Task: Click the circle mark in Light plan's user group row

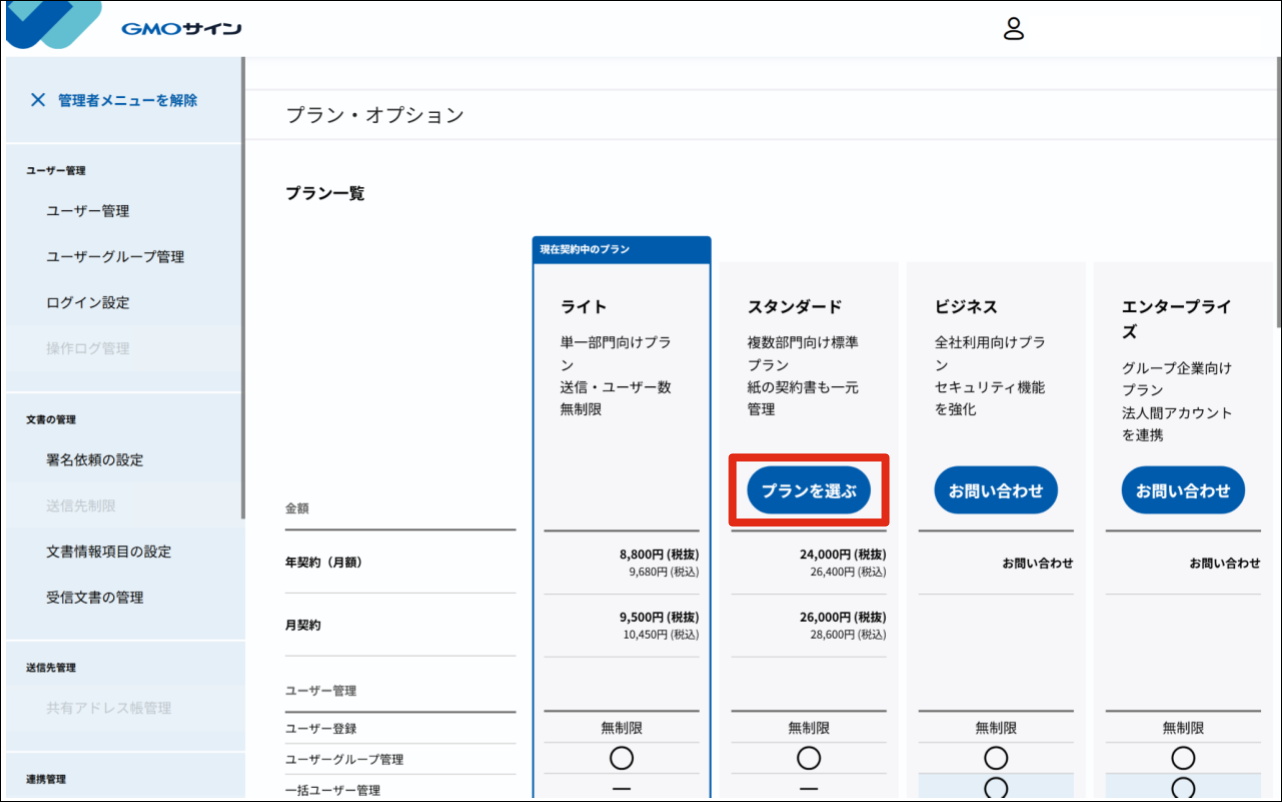Action: (621, 759)
